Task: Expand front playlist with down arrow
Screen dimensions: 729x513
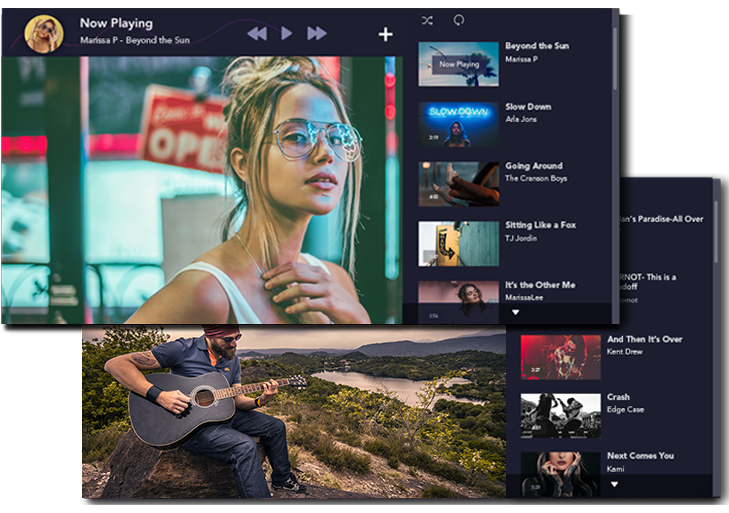Action: click(x=515, y=313)
